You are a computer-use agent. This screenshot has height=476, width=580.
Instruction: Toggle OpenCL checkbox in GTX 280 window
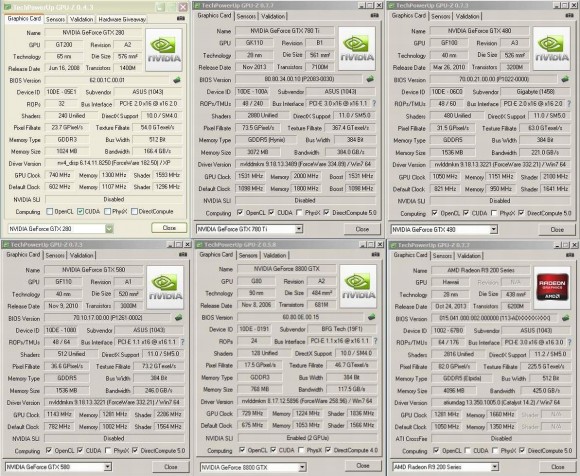click(50, 212)
